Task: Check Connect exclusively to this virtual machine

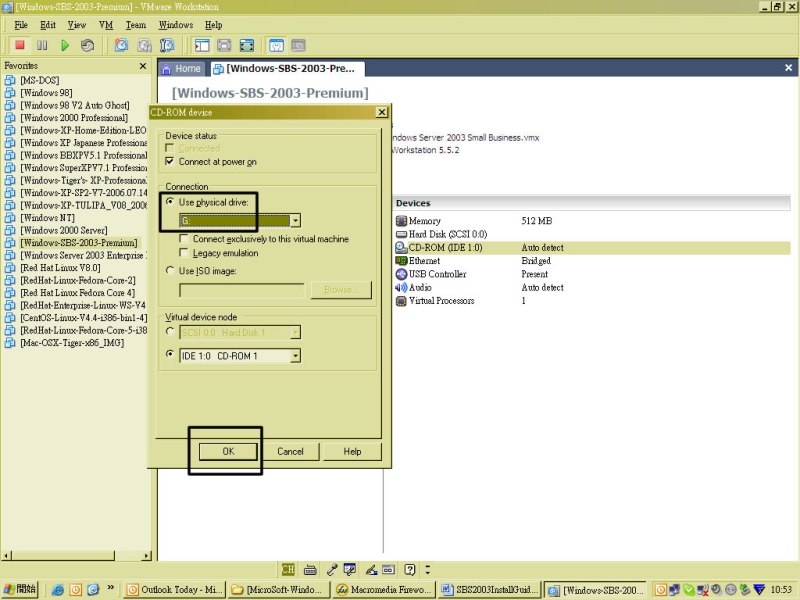Action: point(184,238)
